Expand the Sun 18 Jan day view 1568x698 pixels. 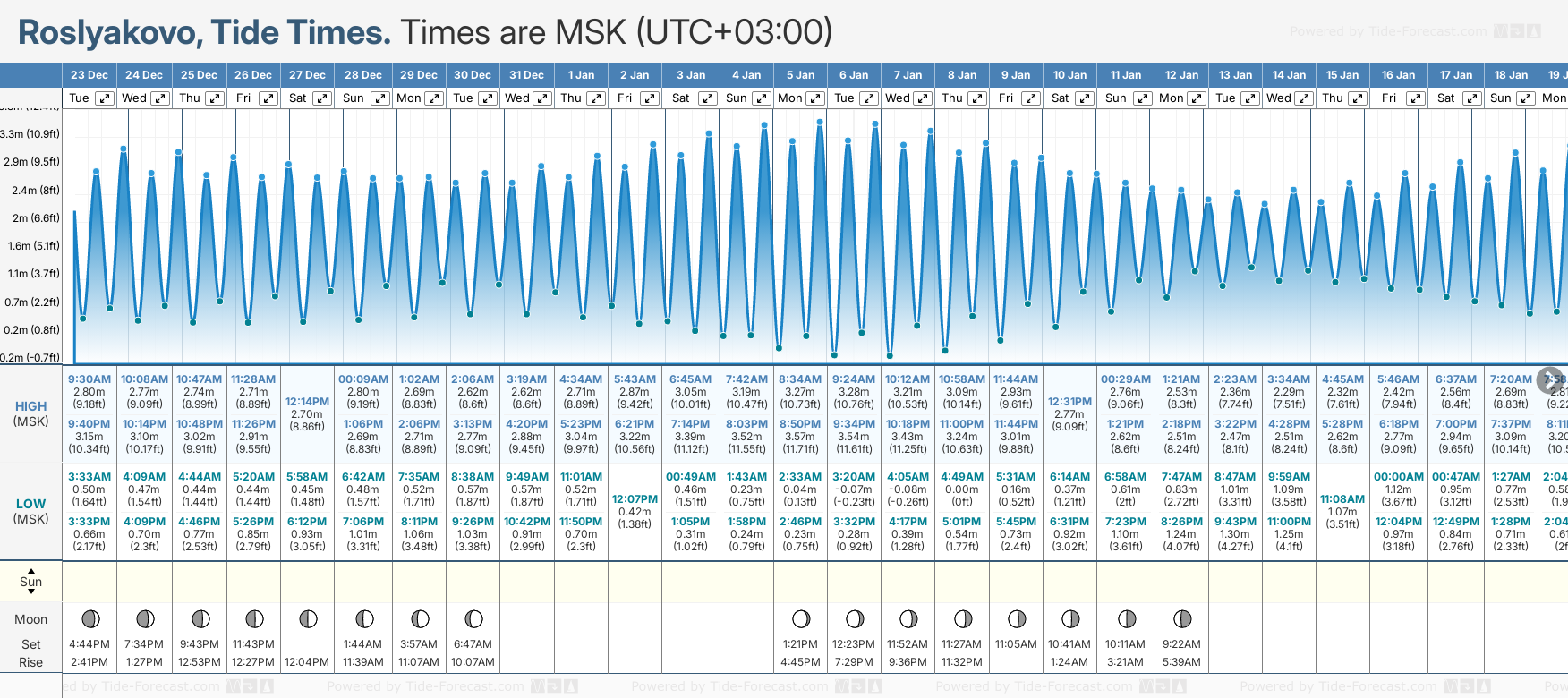click(x=1523, y=98)
